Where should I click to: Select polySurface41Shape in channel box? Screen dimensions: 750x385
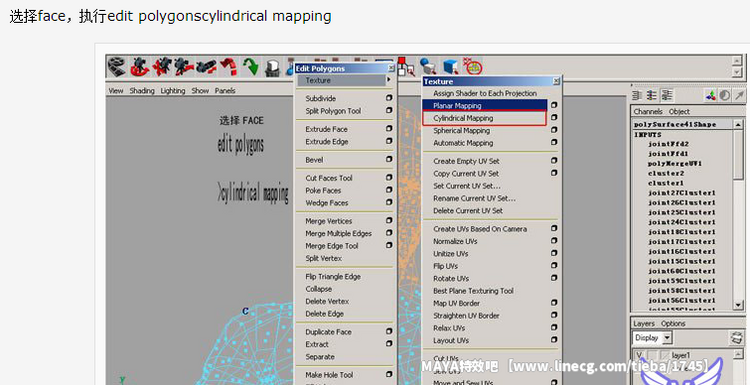pos(675,124)
